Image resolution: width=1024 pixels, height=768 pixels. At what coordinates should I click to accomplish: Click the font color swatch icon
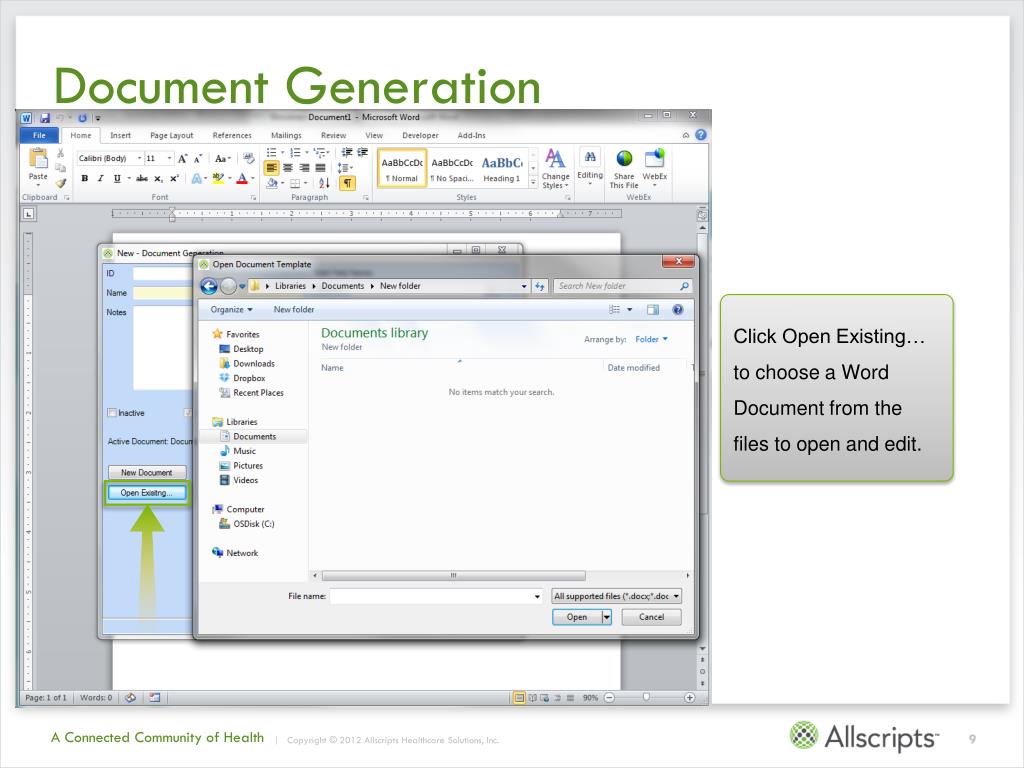(x=242, y=178)
